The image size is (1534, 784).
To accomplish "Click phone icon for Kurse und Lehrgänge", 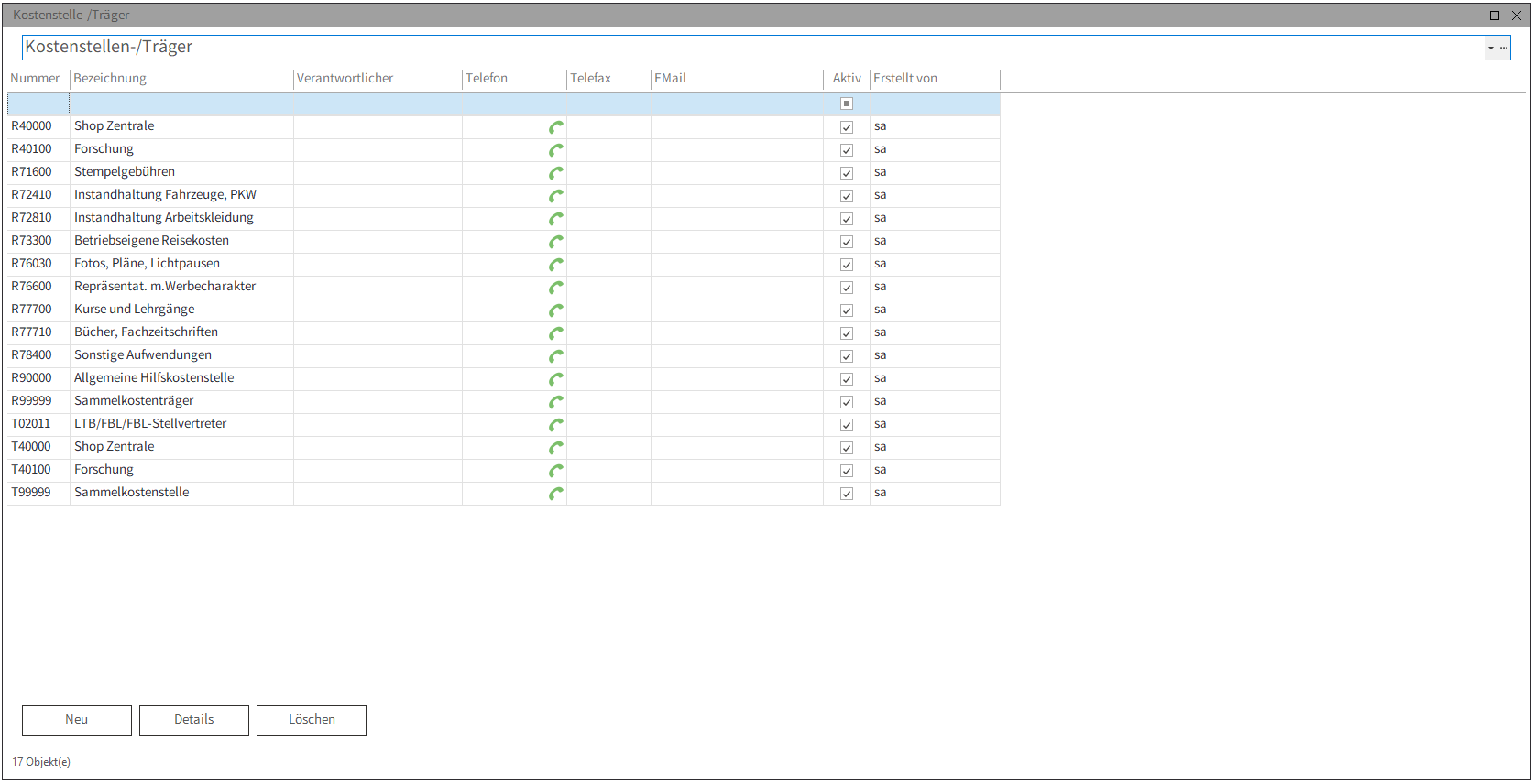I will tap(556, 310).
